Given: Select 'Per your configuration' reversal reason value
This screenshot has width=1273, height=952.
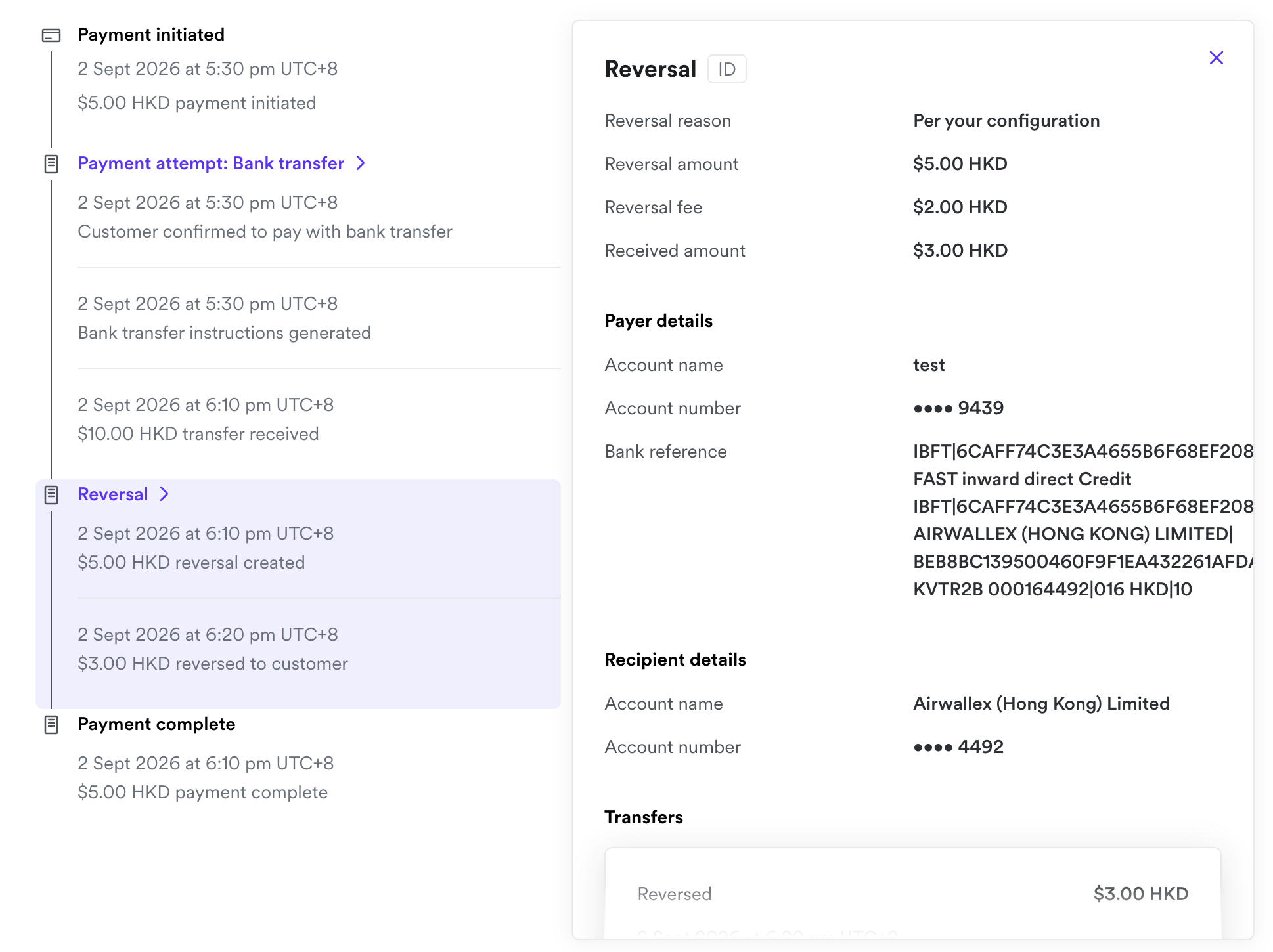Looking at the screenshot, I should click(x=1006, y=121).
